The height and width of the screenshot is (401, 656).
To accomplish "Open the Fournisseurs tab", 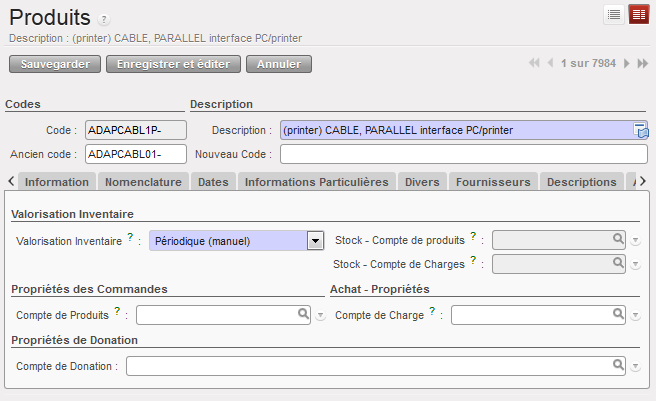I will tap(493, 182).
